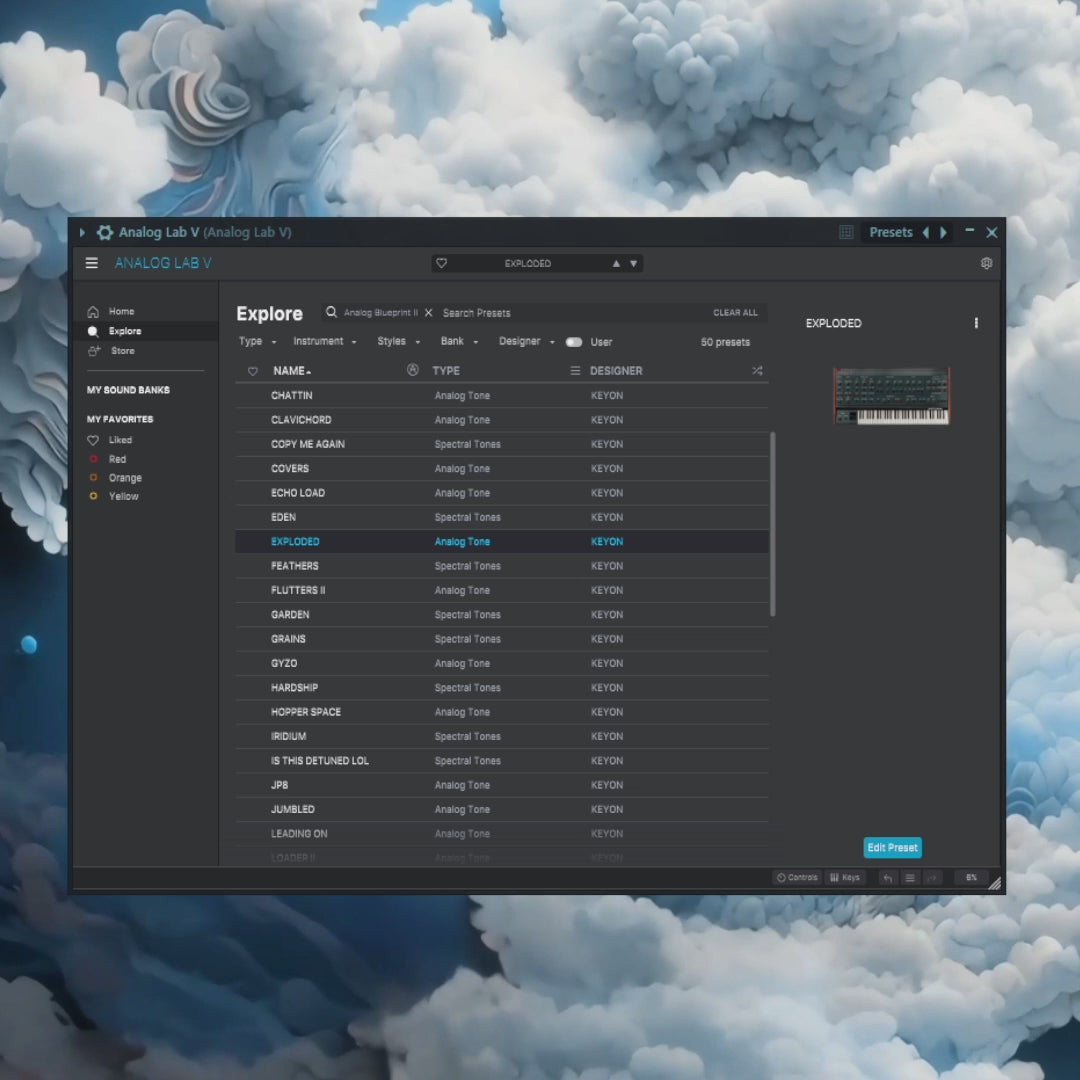Toggle the User presets switch
The image size is (1080, 1080).
(x=574, y=342)
